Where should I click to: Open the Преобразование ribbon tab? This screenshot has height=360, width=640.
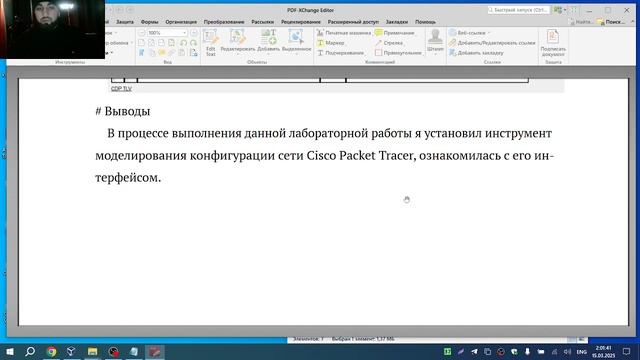tap(224, 22)
